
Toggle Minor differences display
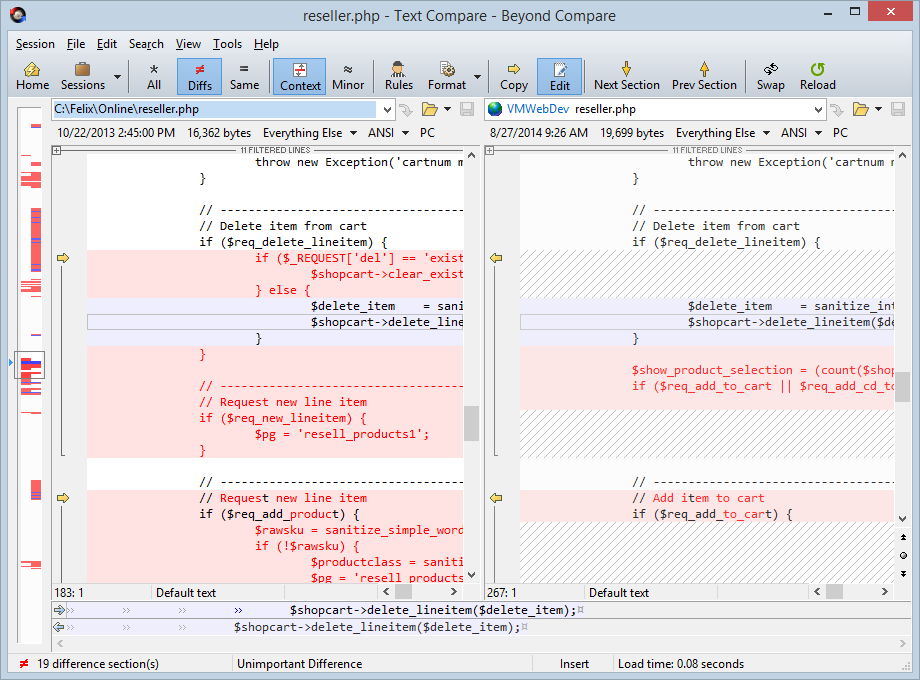348,76
